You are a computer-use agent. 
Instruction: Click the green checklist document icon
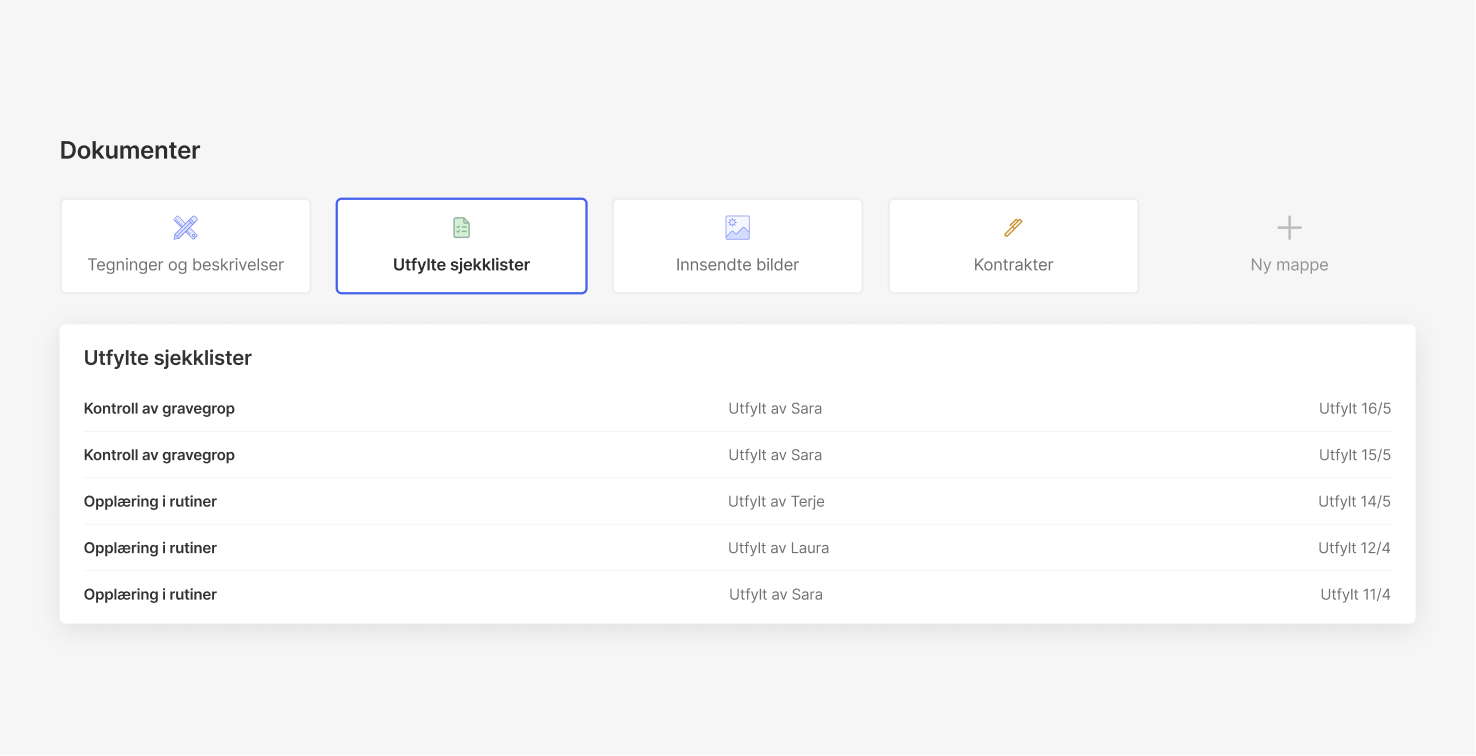point(461,228)
